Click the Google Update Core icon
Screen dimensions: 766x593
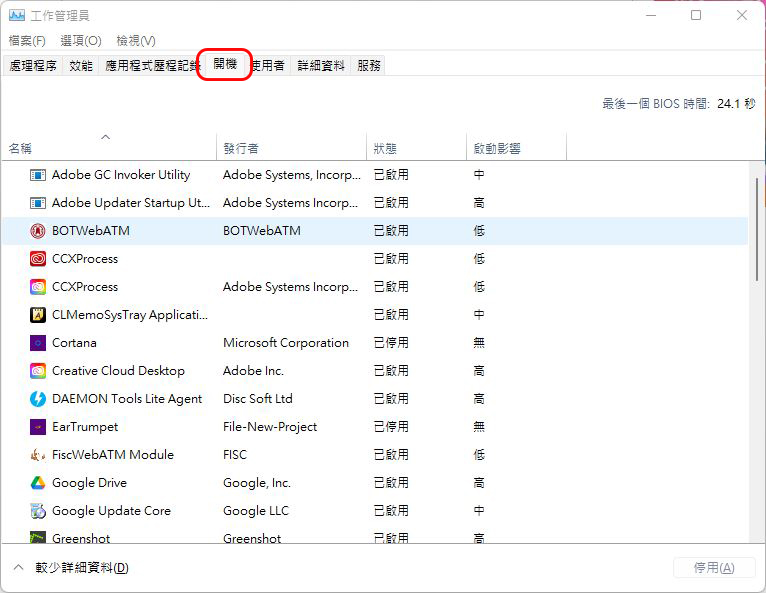pos(38,511)
